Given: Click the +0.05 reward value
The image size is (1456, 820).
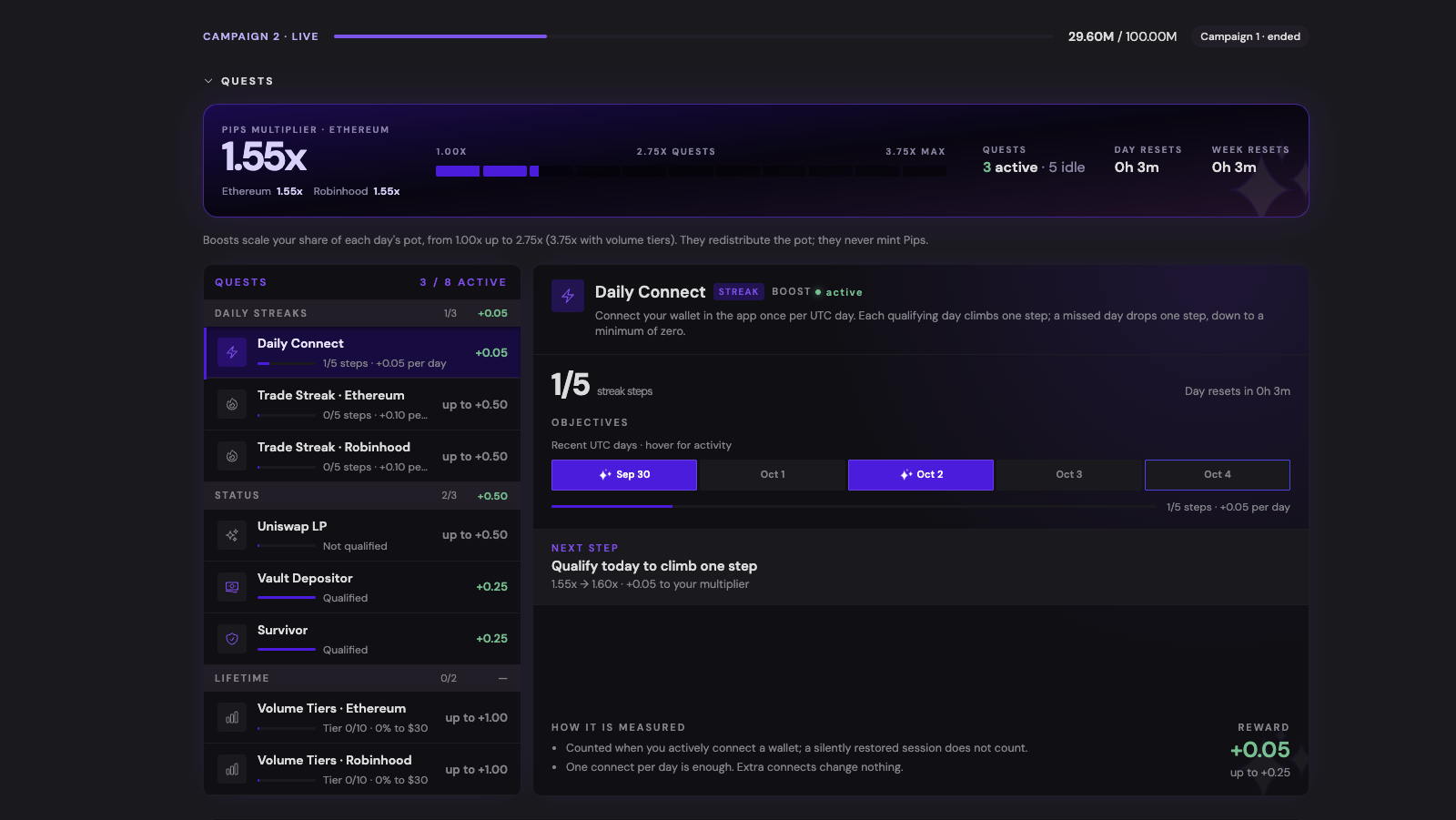Looking at the screenshot, I should click(1260, 750).
